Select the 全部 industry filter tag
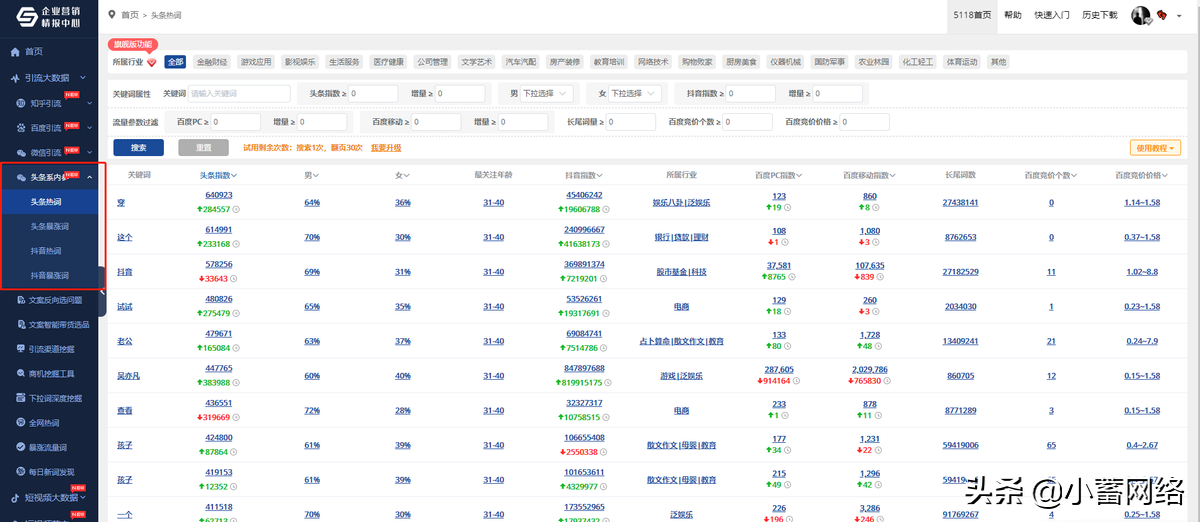Screen dimensions: 1200x522 point(175,62)
